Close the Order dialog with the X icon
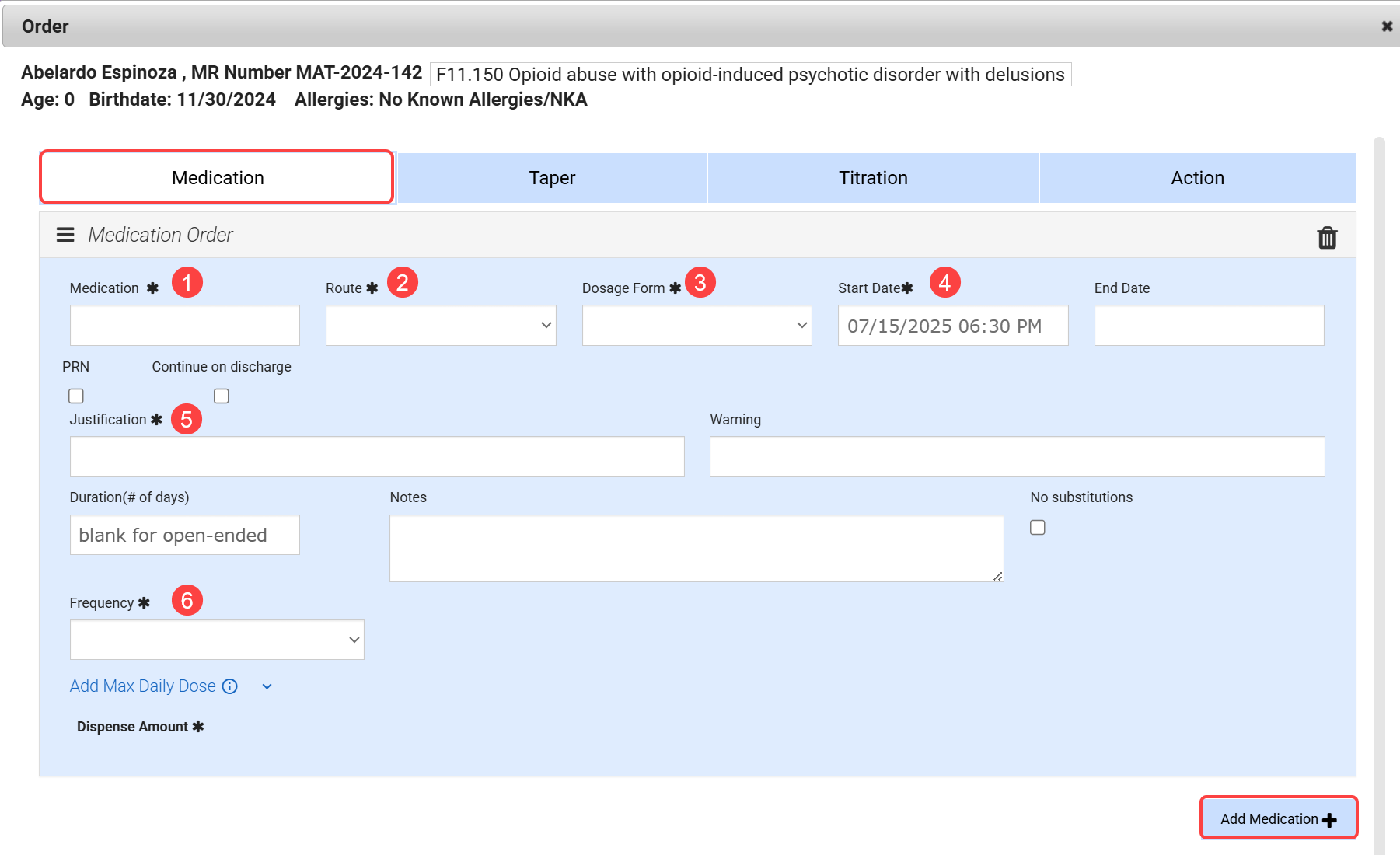 (x=1387, y=26)
